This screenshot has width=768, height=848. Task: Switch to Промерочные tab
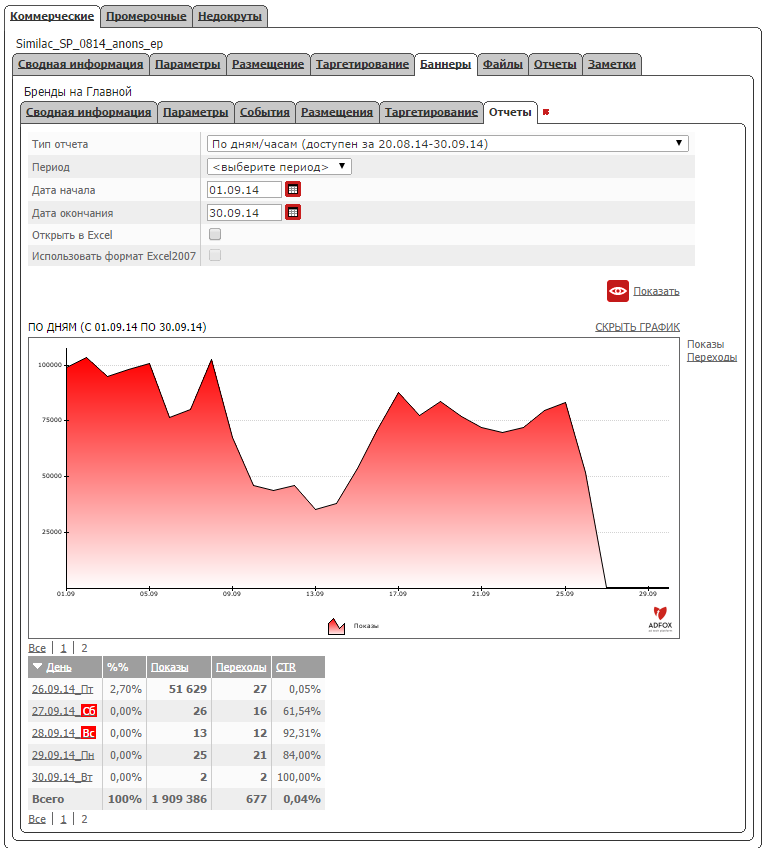(146, 16)
